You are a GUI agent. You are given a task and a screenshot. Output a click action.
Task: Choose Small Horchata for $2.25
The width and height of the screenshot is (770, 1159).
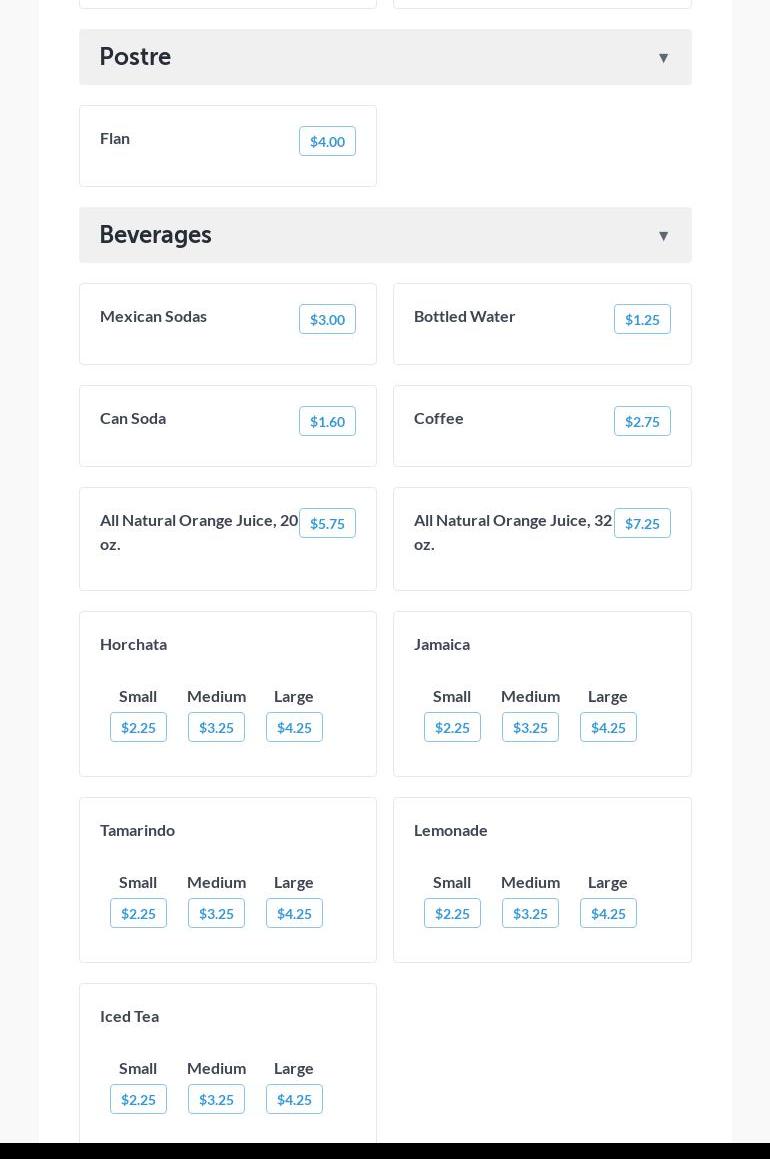[x=138, y=728]
